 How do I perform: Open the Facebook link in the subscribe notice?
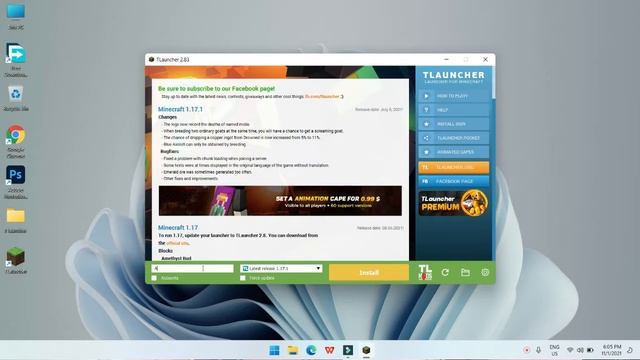coord(322,97)
